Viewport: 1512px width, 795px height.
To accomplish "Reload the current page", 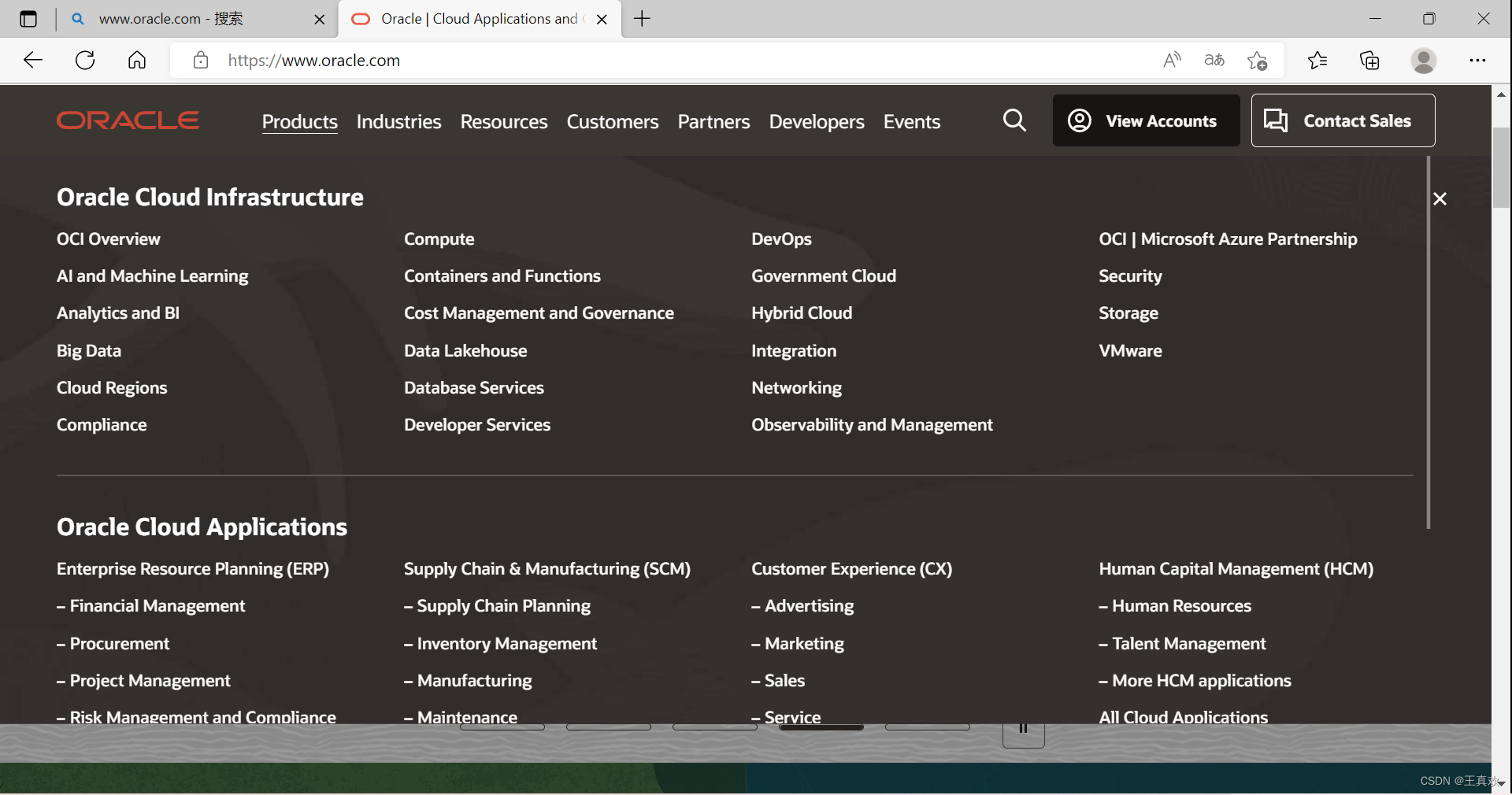I will pos(85,61).
